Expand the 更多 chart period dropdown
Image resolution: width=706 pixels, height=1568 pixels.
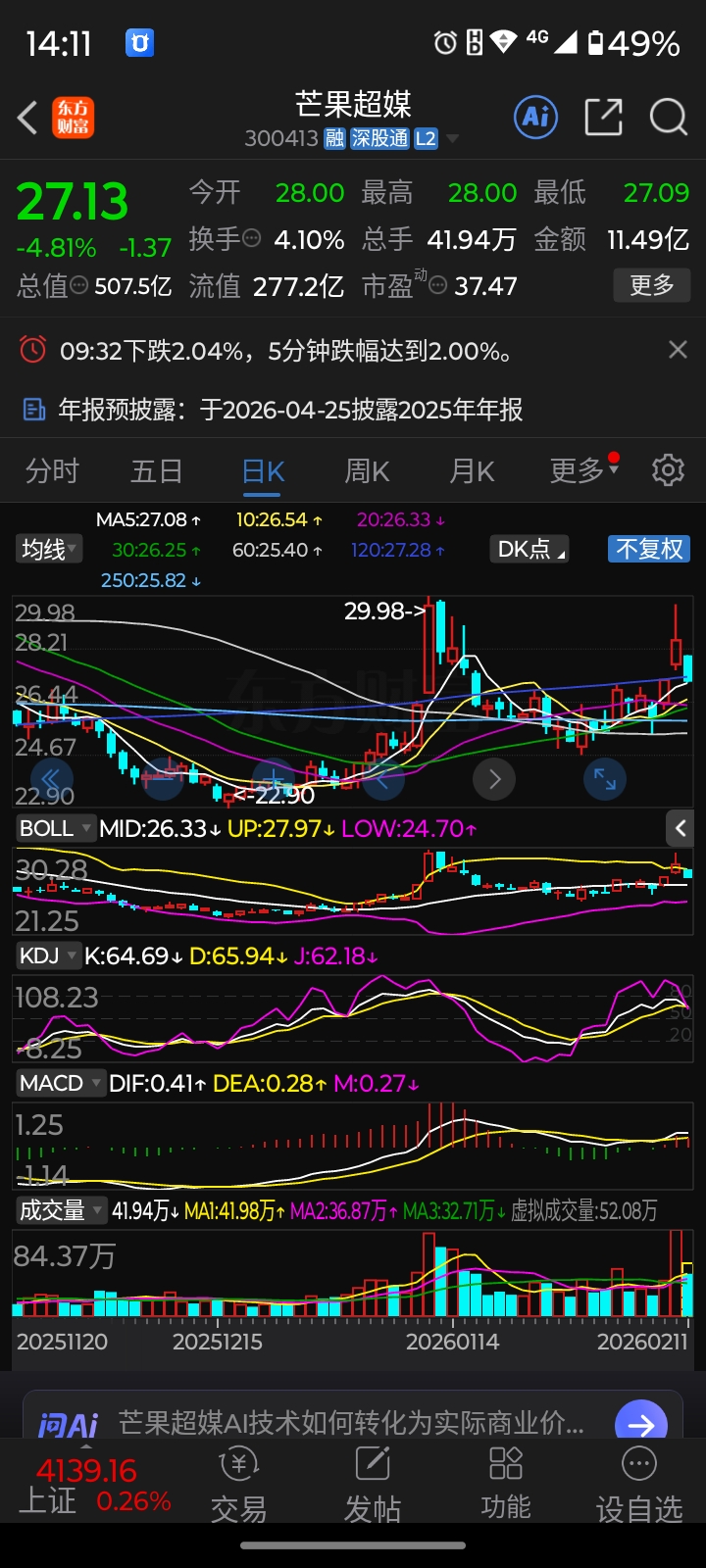[x=584, y=470]
